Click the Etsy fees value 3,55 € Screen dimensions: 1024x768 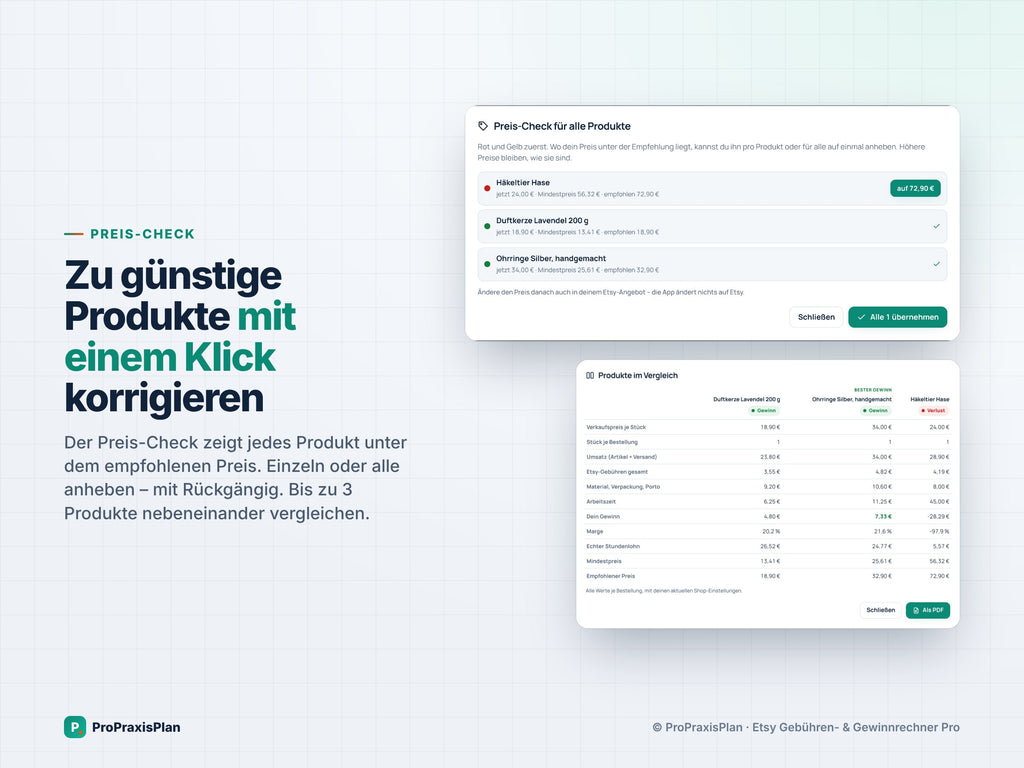click(771, 472)
